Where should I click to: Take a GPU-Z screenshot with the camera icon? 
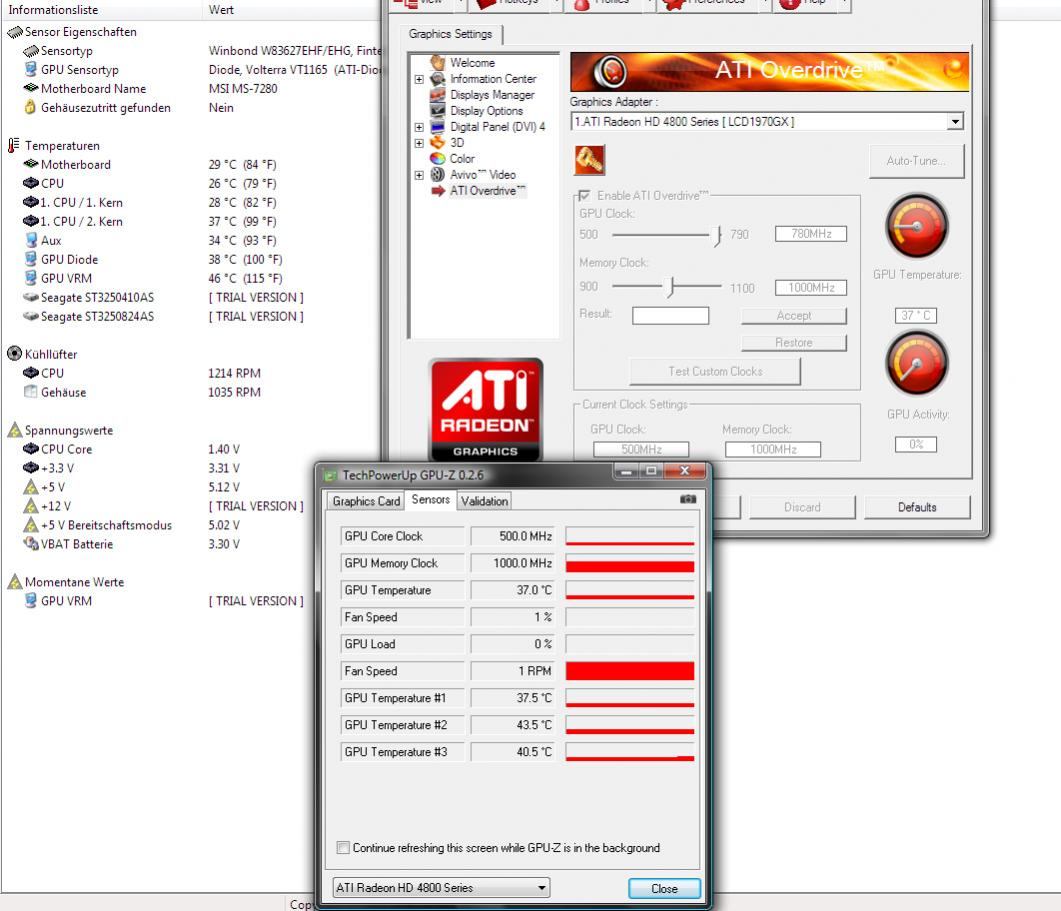pyautogui.click(x=688, y=499)
